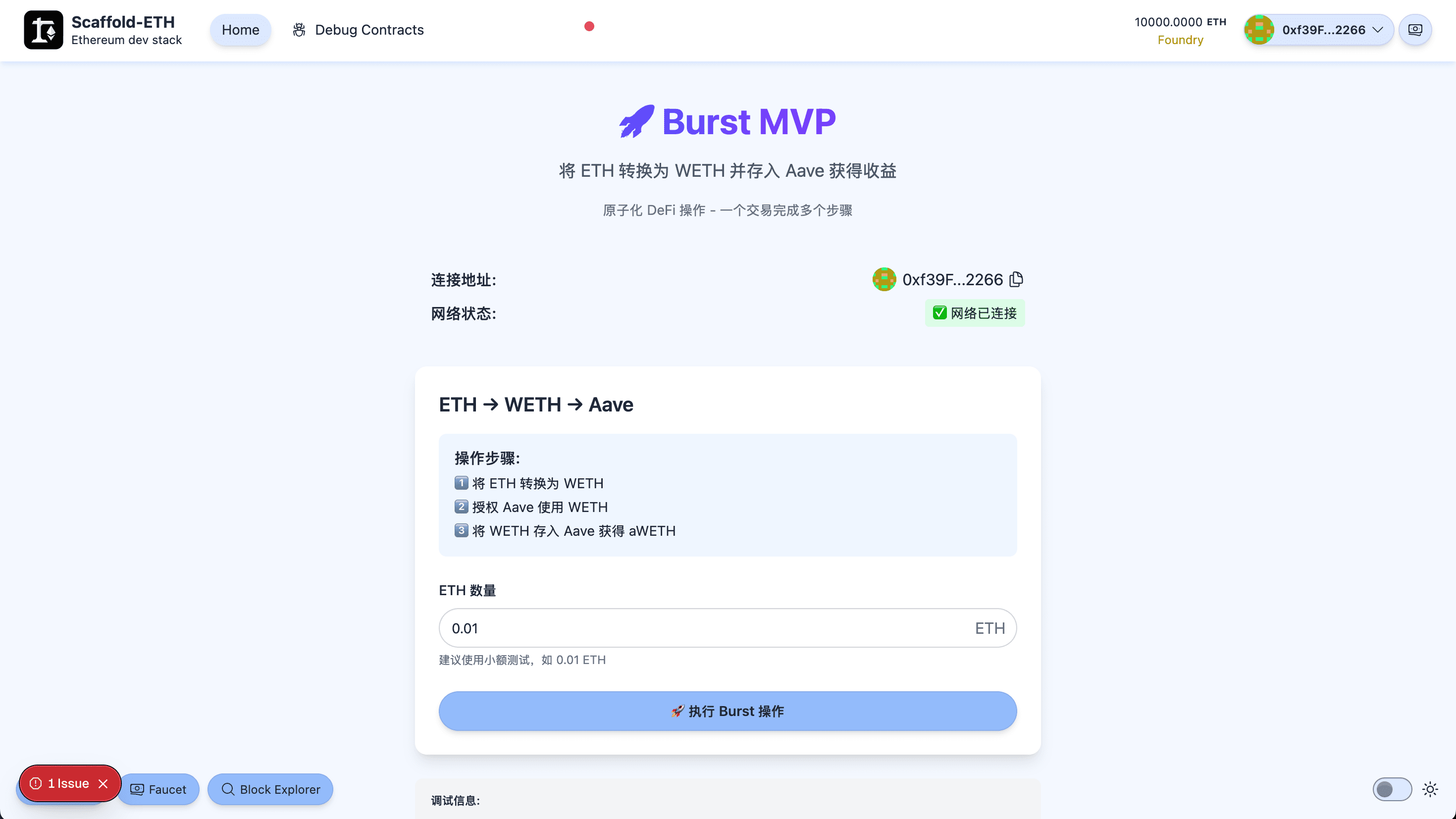Viewport: 1456px width, 819px height.
Task: Click the Scaffold-ETH logo icon
Action: tap(43, 30)
